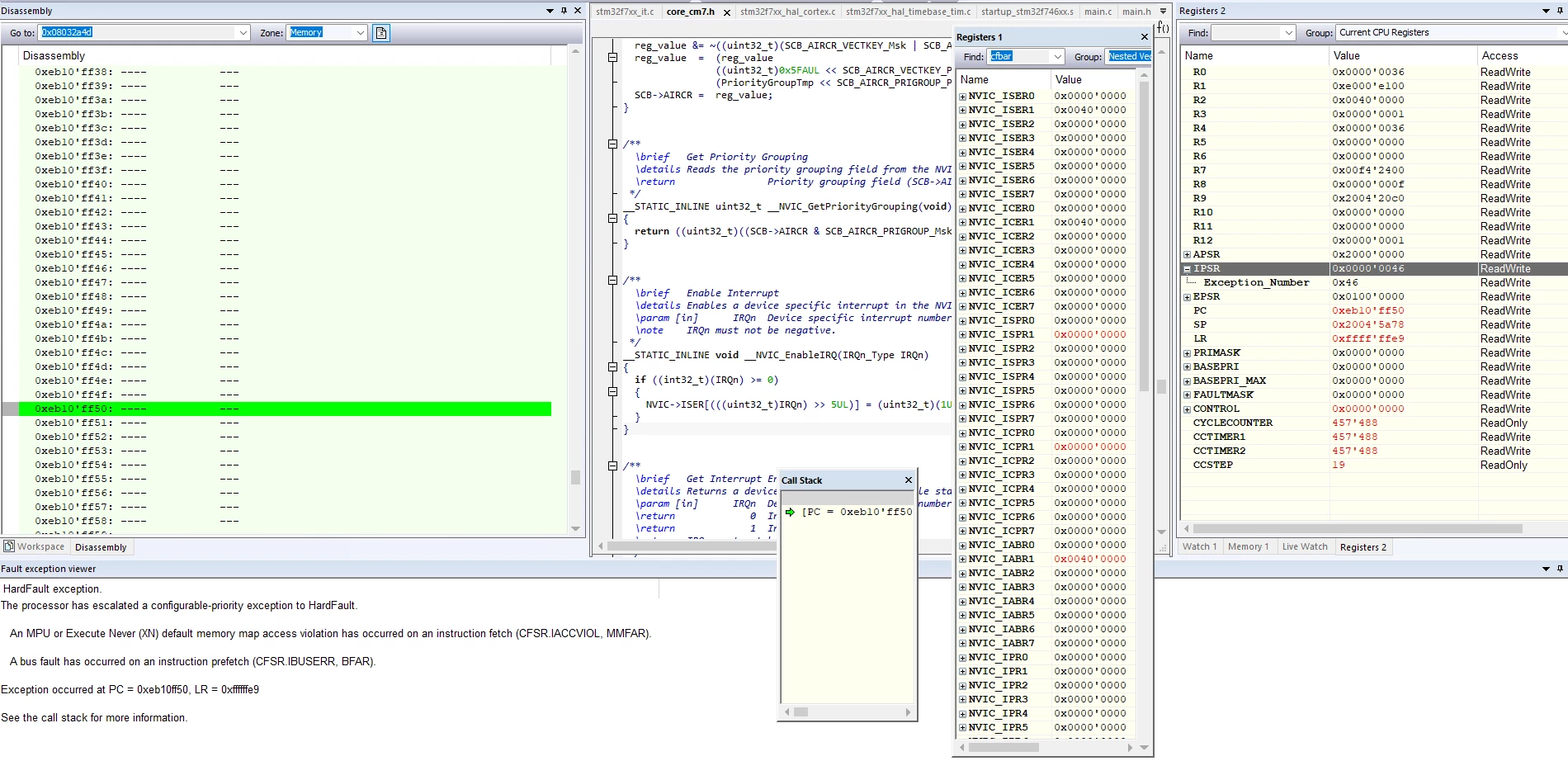Switch to the Workspace tab
The image size is (1568, 761).
coord(34,546)
